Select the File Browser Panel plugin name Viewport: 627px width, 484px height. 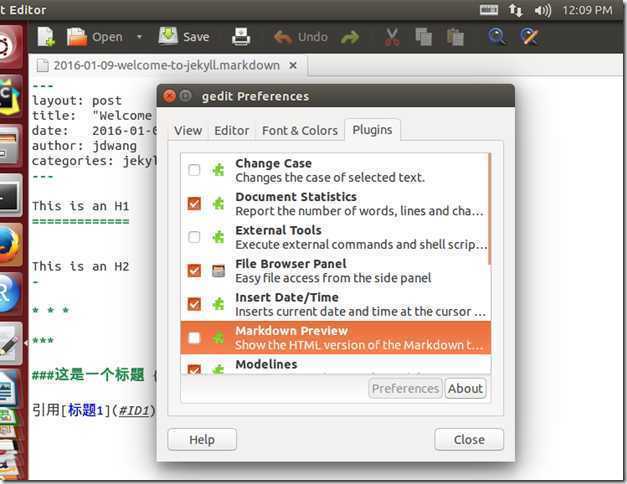291,264
